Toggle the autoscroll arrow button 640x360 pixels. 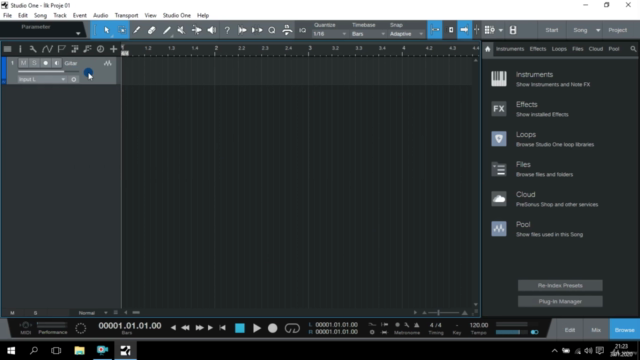(464, 30)
